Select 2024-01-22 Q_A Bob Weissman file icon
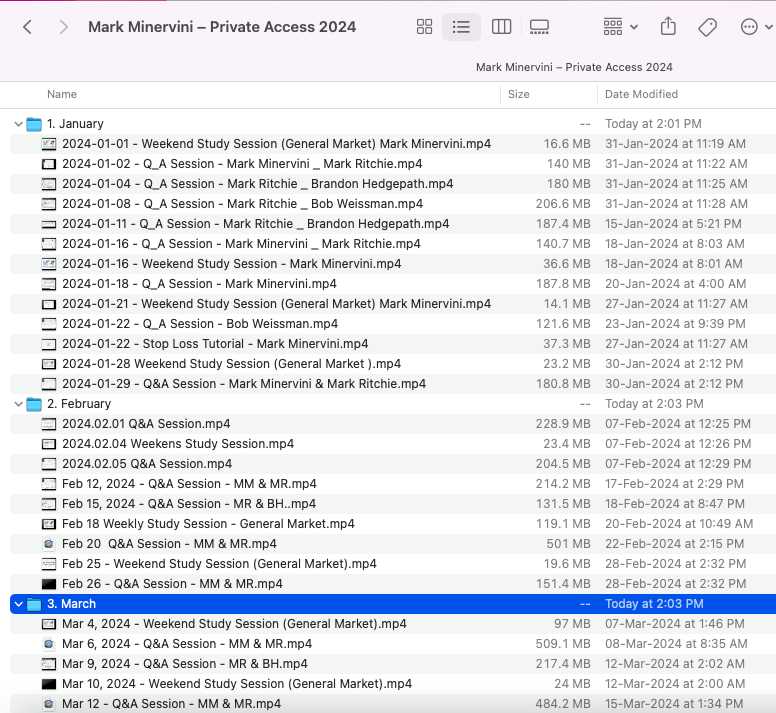This screenshot has height=713, width=776. (x=48, y=324)
